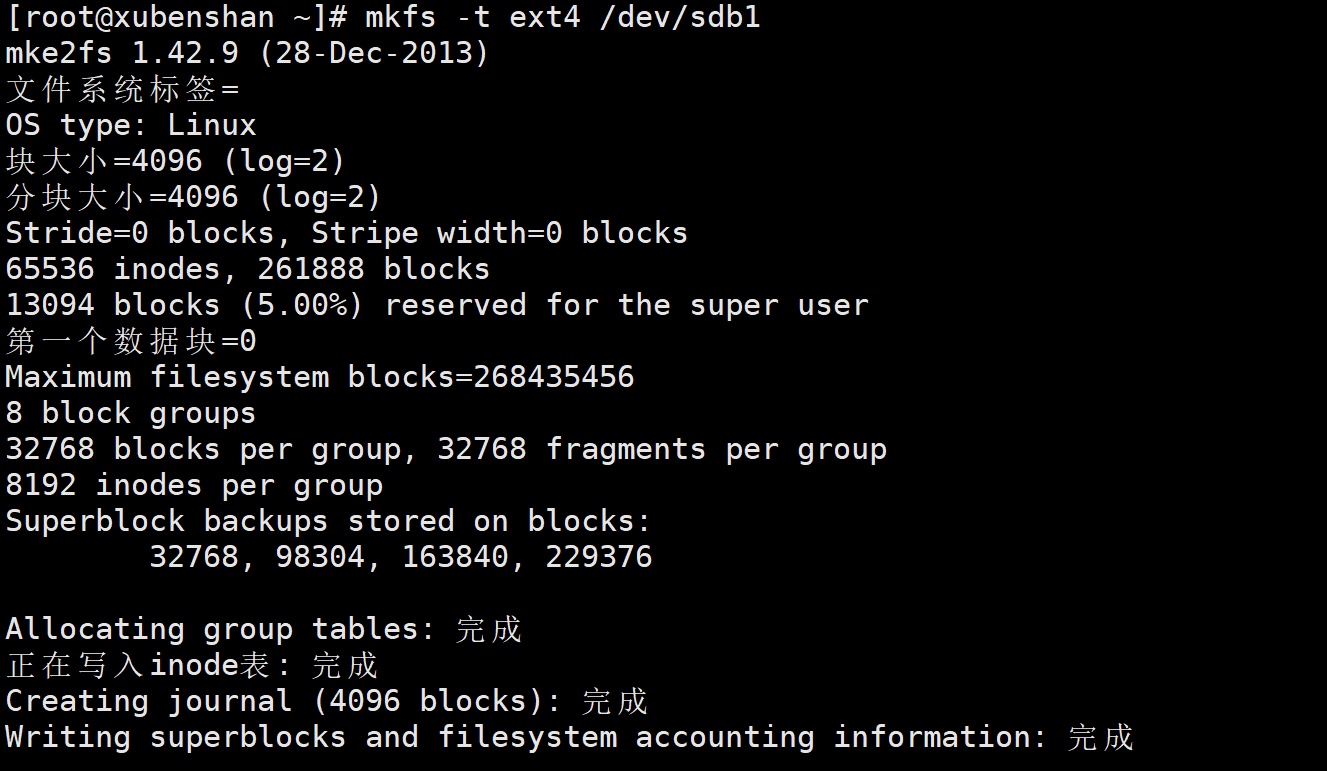Click the 8192 inodes per group line

tap(194, 485)
